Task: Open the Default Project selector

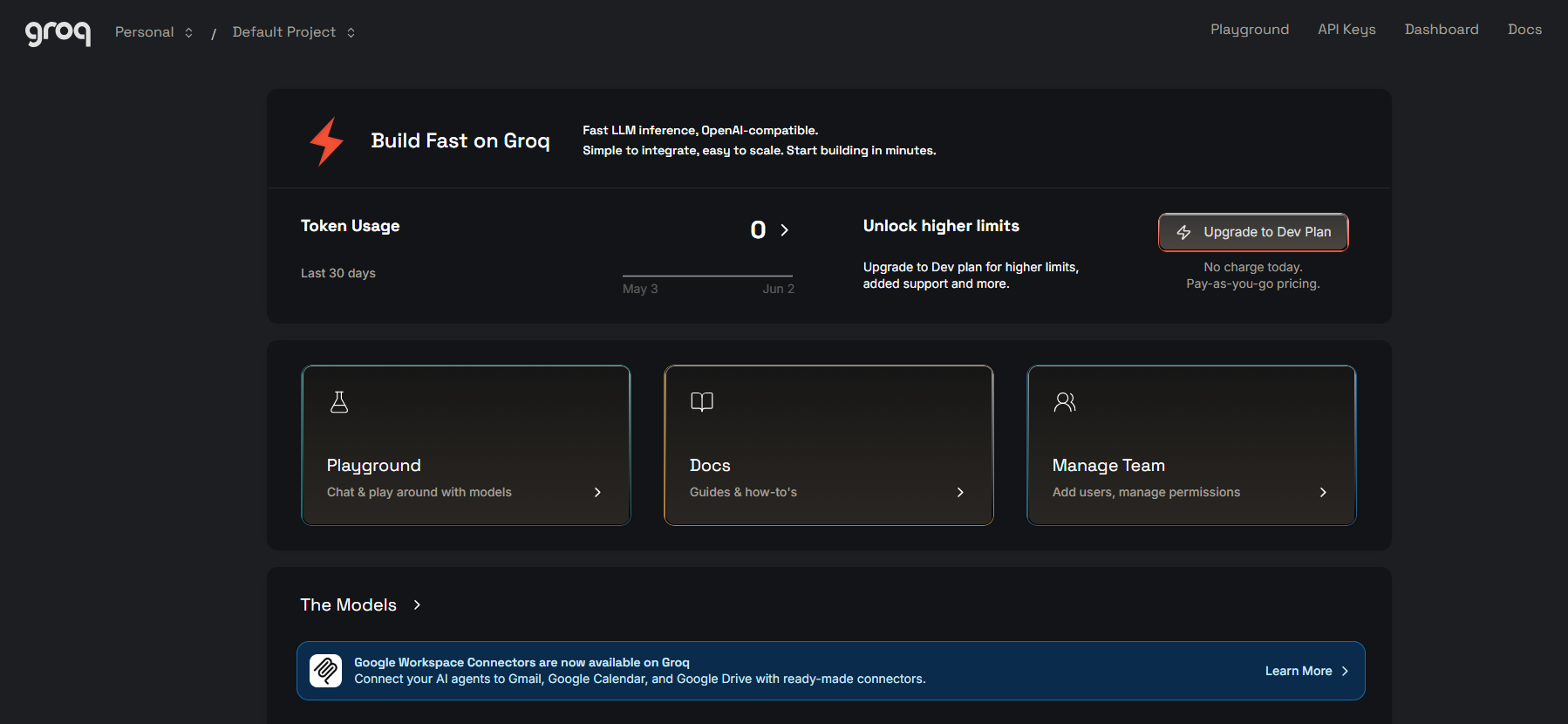Action: click(293, 32)
